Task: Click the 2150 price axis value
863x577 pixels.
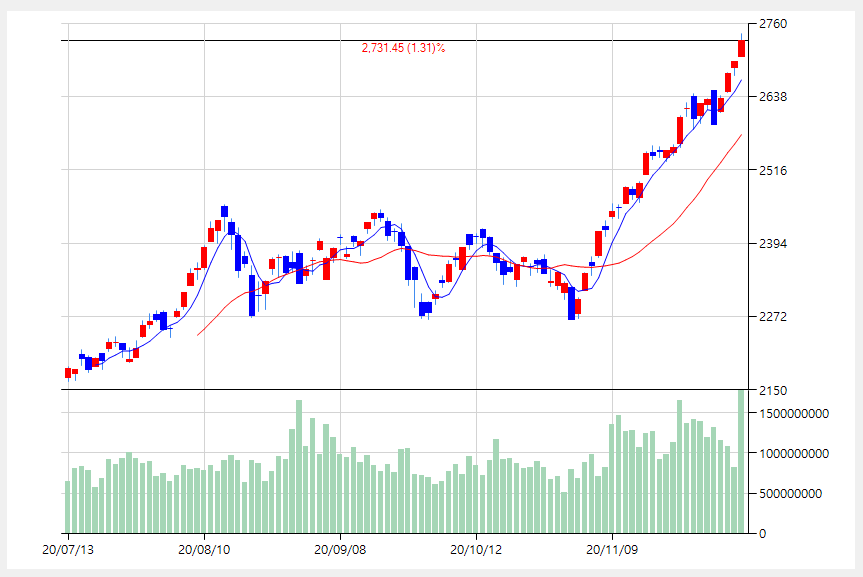Action: pyautogui.click(x=773, y=390)
